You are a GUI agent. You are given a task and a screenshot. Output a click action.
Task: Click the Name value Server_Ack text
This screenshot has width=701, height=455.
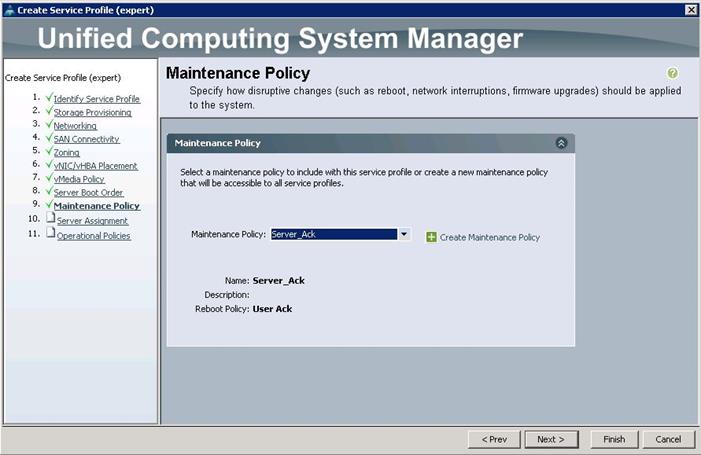[279, 281]
